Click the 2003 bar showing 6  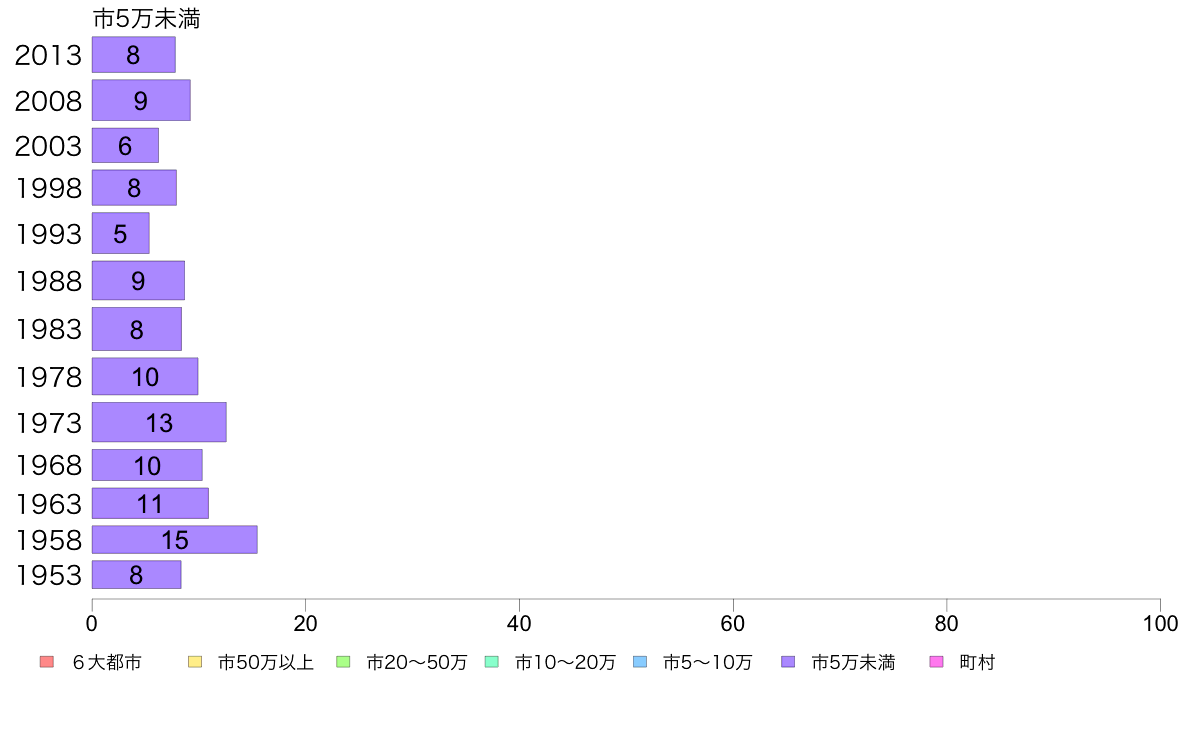coord(125,146)
